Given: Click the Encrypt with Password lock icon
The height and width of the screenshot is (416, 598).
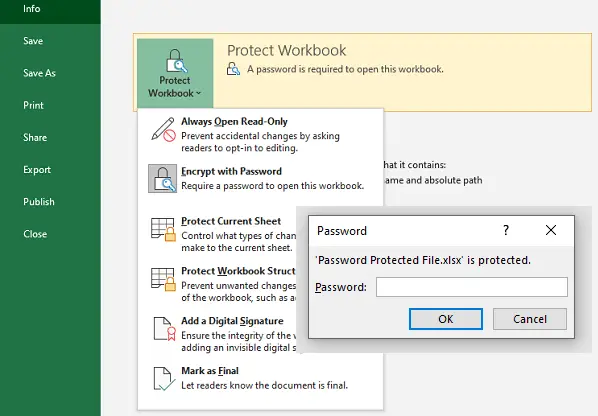Looking at the screenshot, I should 162,178.
